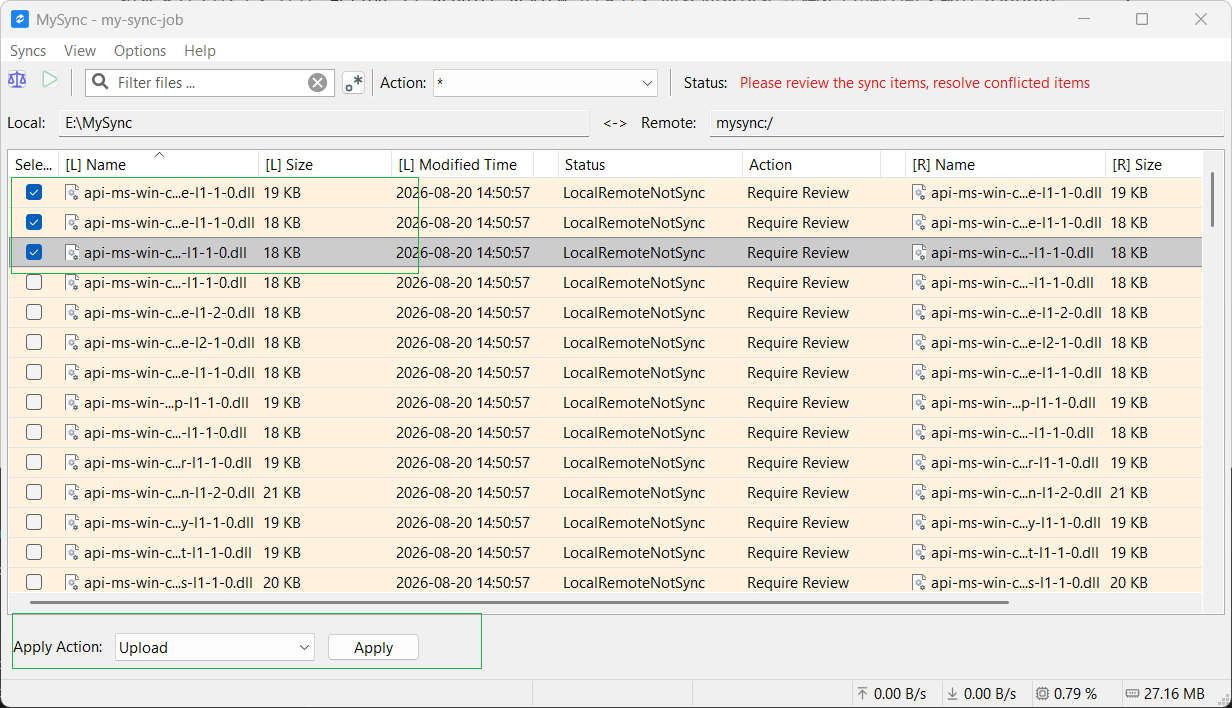Viewport: 1232px width, 708px height.
Task: Clear the file filter with the X icon
Action: [x=317, y=83]
